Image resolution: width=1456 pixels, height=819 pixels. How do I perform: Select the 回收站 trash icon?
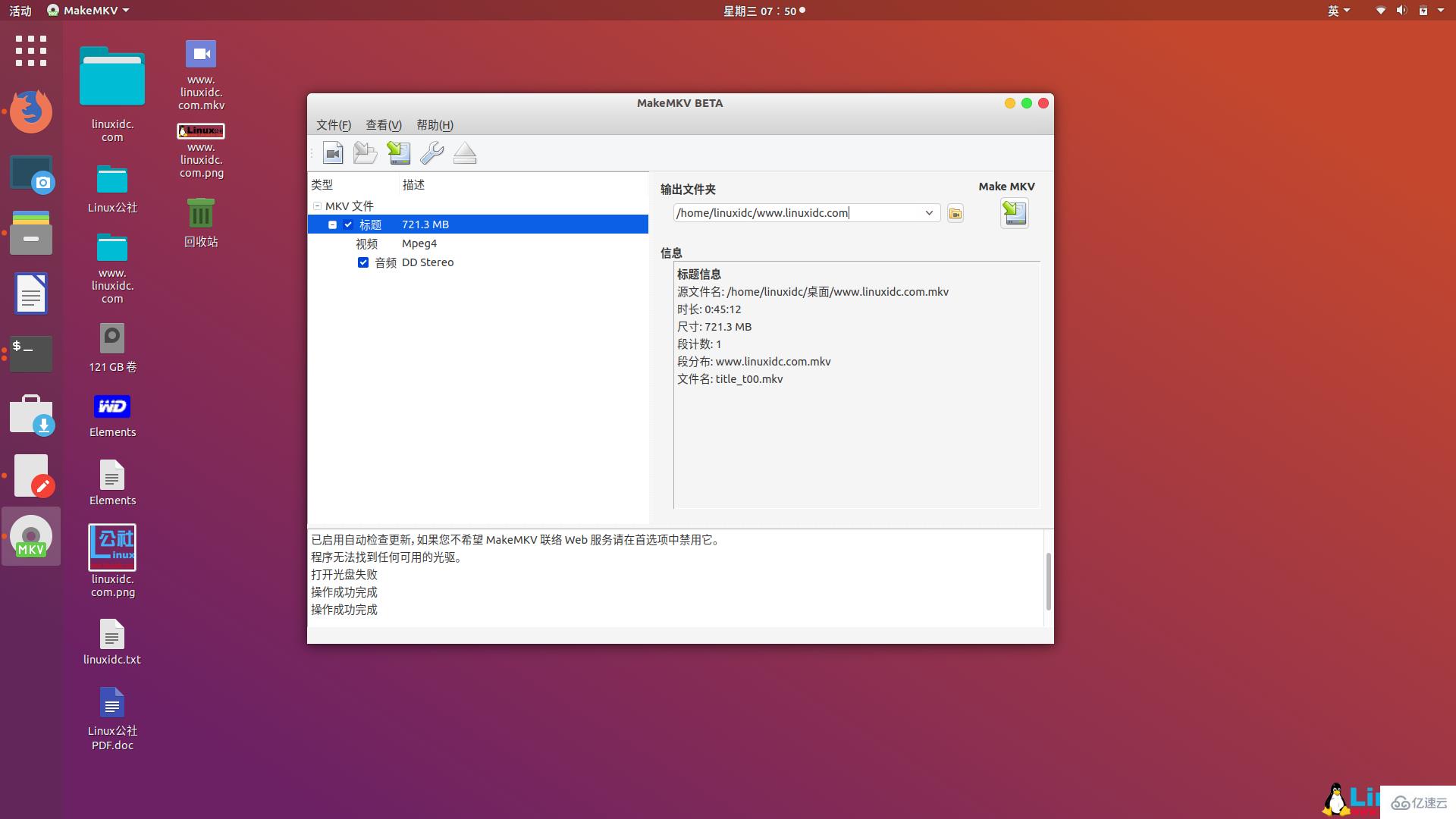tap(201, 222)
